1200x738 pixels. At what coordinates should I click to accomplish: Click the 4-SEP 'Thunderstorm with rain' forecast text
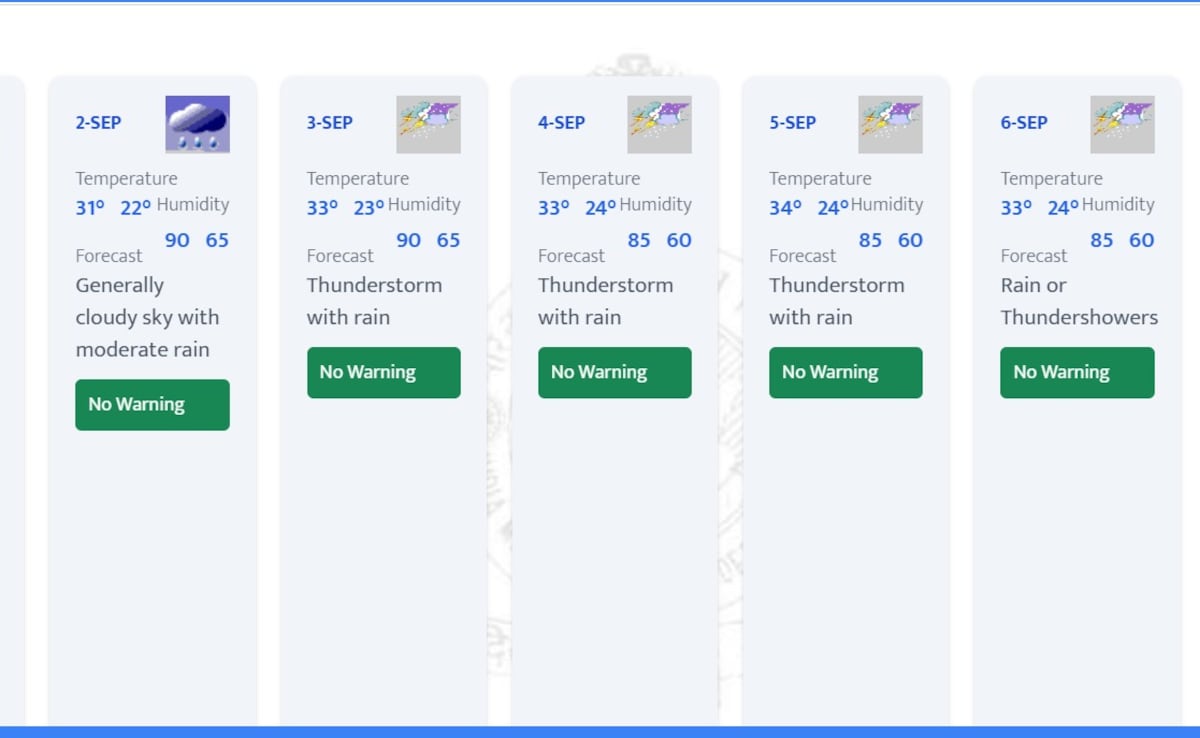coord(605,301)
